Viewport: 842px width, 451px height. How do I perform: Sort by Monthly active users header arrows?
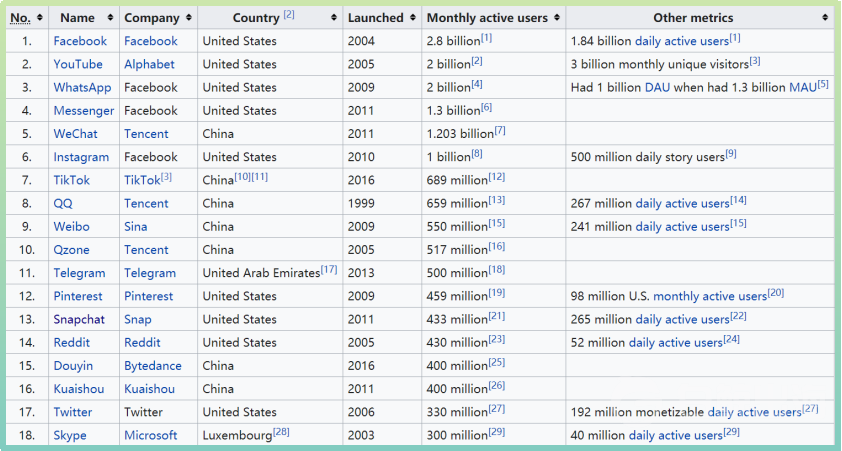tap(557, 18)
